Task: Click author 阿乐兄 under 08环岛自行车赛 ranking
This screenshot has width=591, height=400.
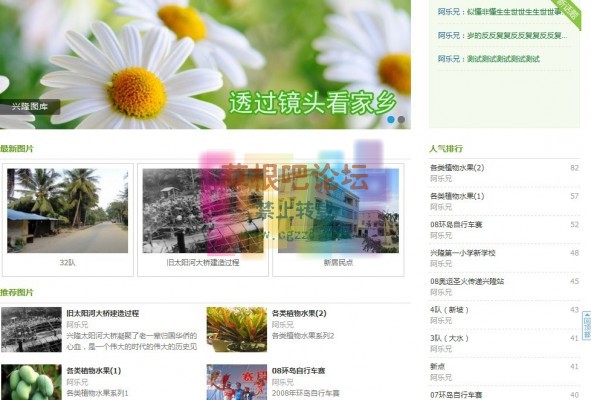Action: pyautogui.click(x=441, y=236)
